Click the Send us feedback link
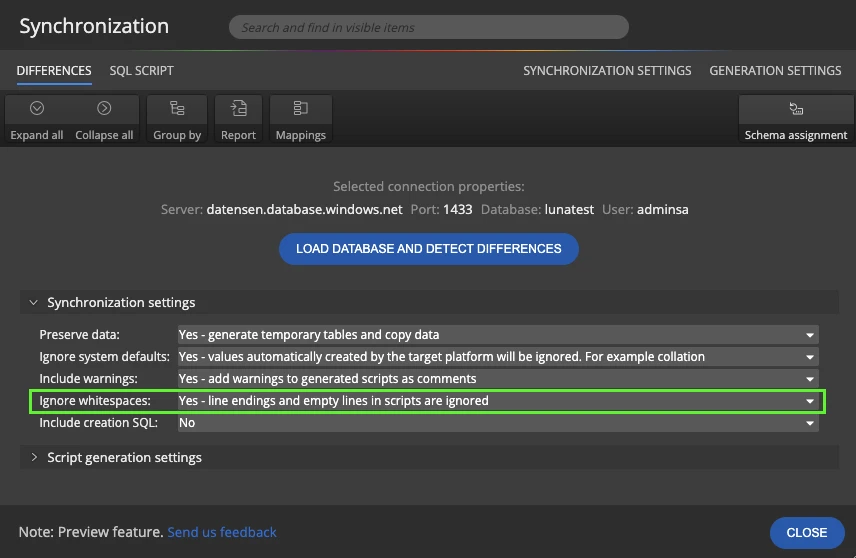This screenshot has height=558, width=856. coord(222,532)
